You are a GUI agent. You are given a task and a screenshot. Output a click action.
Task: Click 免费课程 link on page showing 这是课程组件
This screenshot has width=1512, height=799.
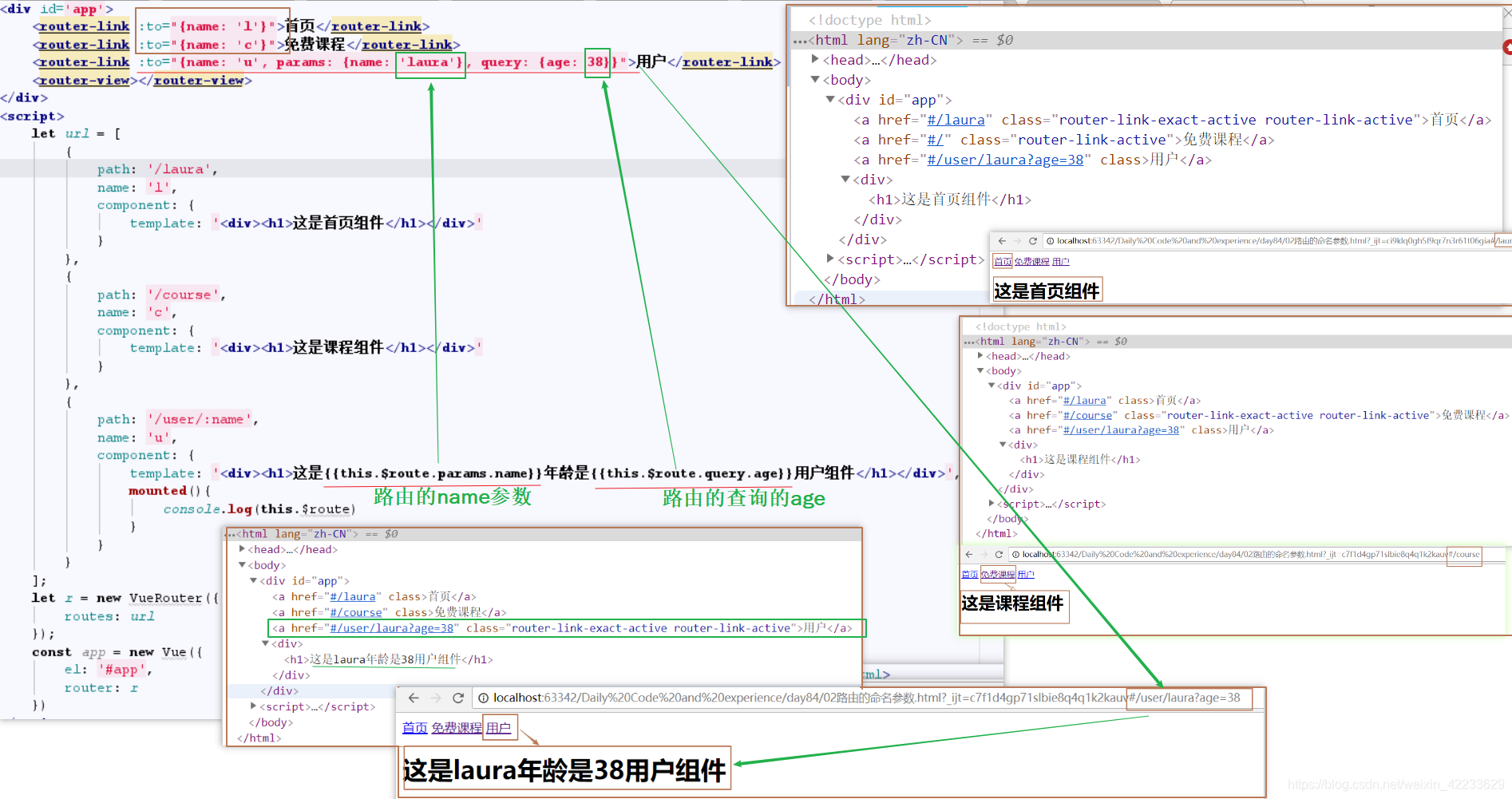pyautogui.click(x=998, y=575)
